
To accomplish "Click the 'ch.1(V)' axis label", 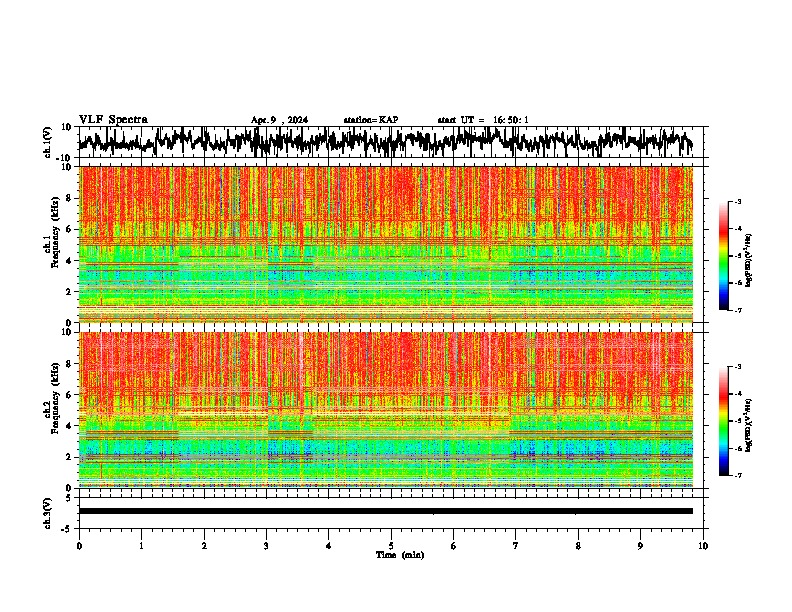I will (x=48, y=142).
